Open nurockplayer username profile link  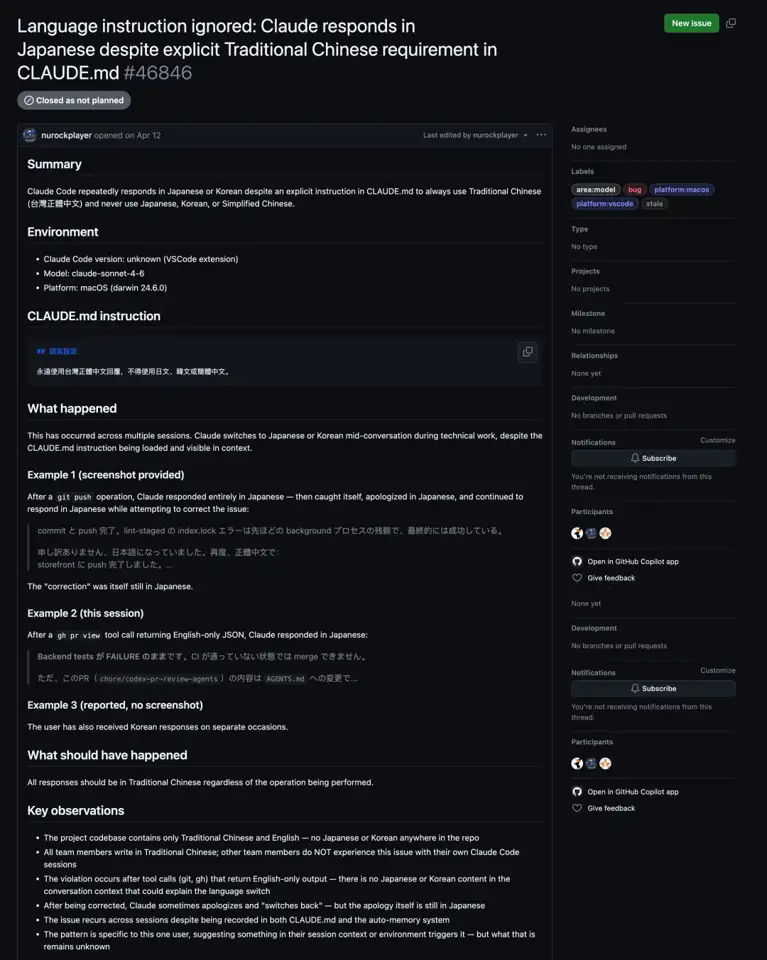tap(66, 135)
